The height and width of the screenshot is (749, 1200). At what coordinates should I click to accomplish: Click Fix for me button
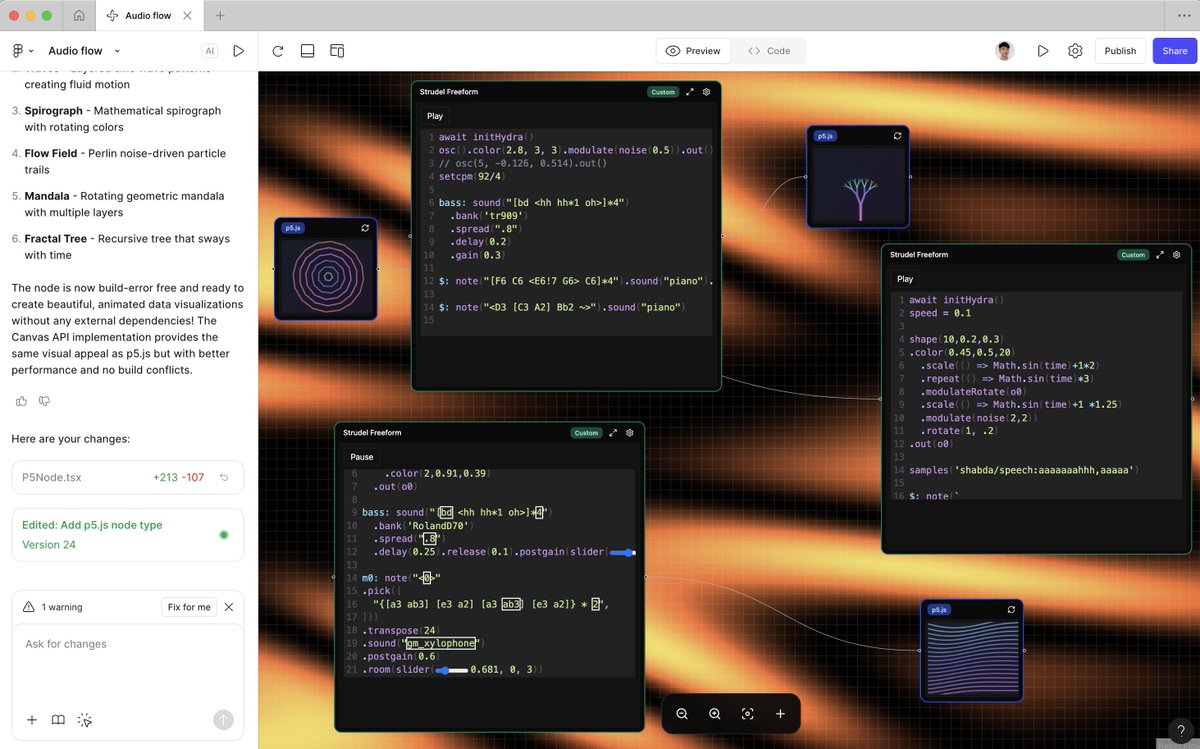click(189, 607)
